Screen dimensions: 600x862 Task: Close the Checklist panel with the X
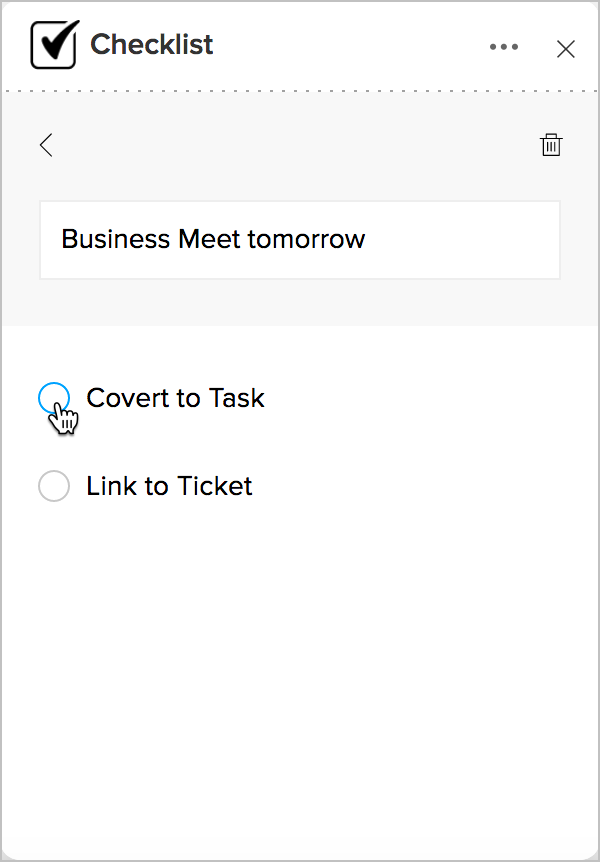point(566,48)
